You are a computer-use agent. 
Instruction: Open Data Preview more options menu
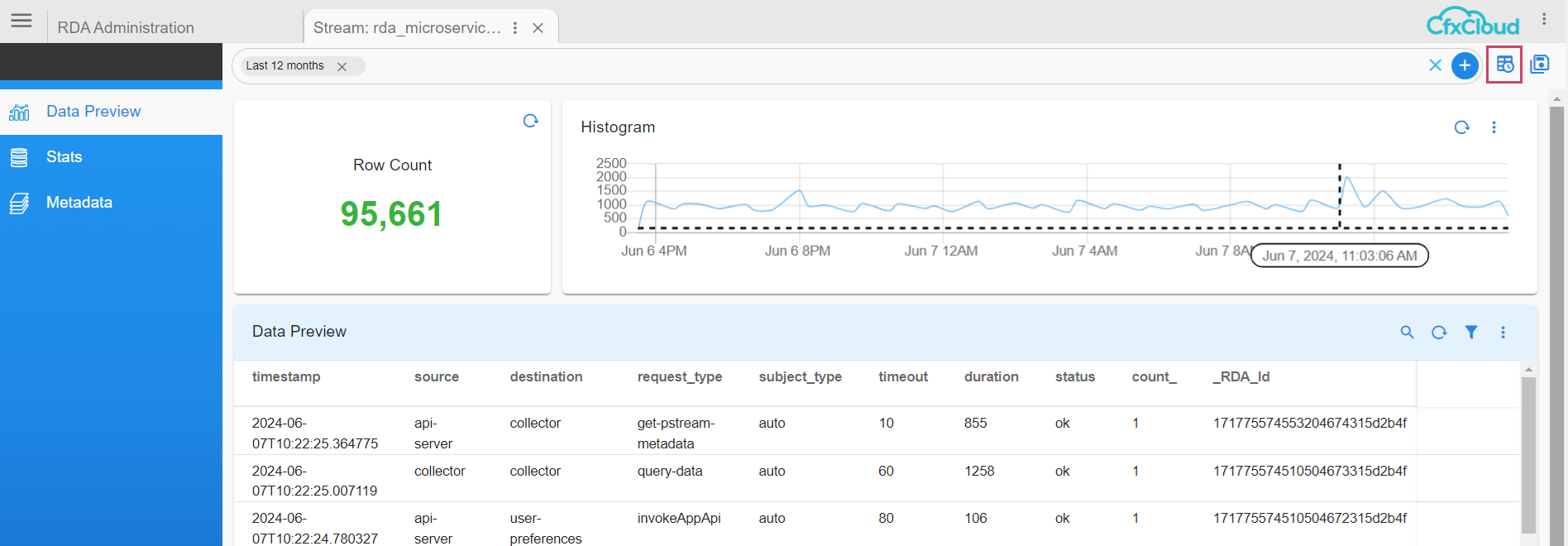click(1503, 333)
